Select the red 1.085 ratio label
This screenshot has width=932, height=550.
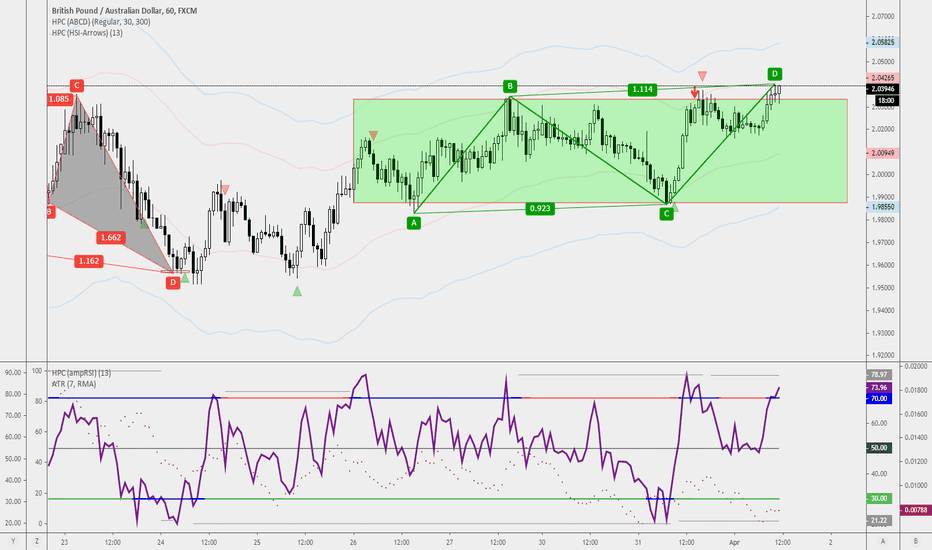point(59,99)
